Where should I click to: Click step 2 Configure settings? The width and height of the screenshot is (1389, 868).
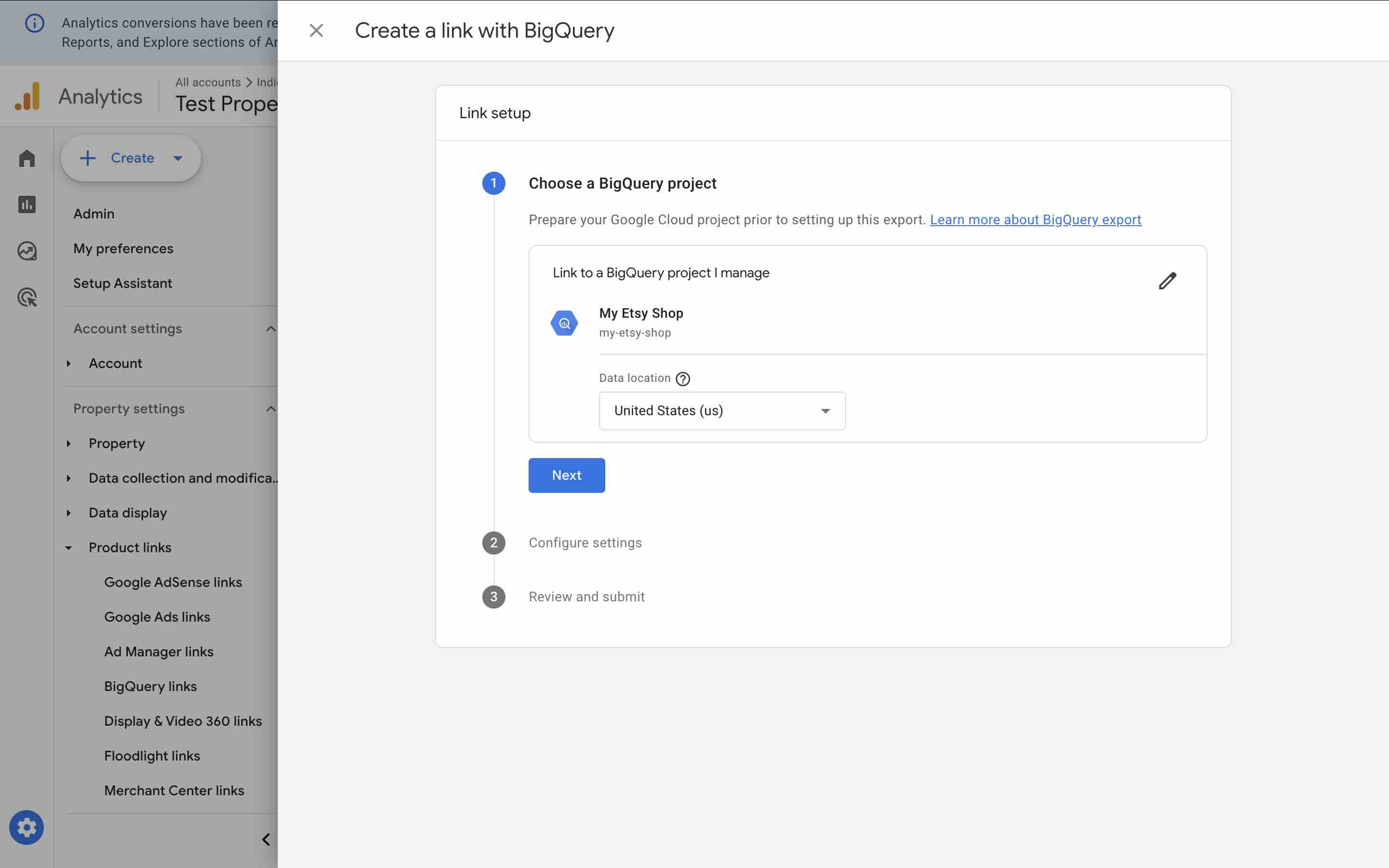click(585, 542)
